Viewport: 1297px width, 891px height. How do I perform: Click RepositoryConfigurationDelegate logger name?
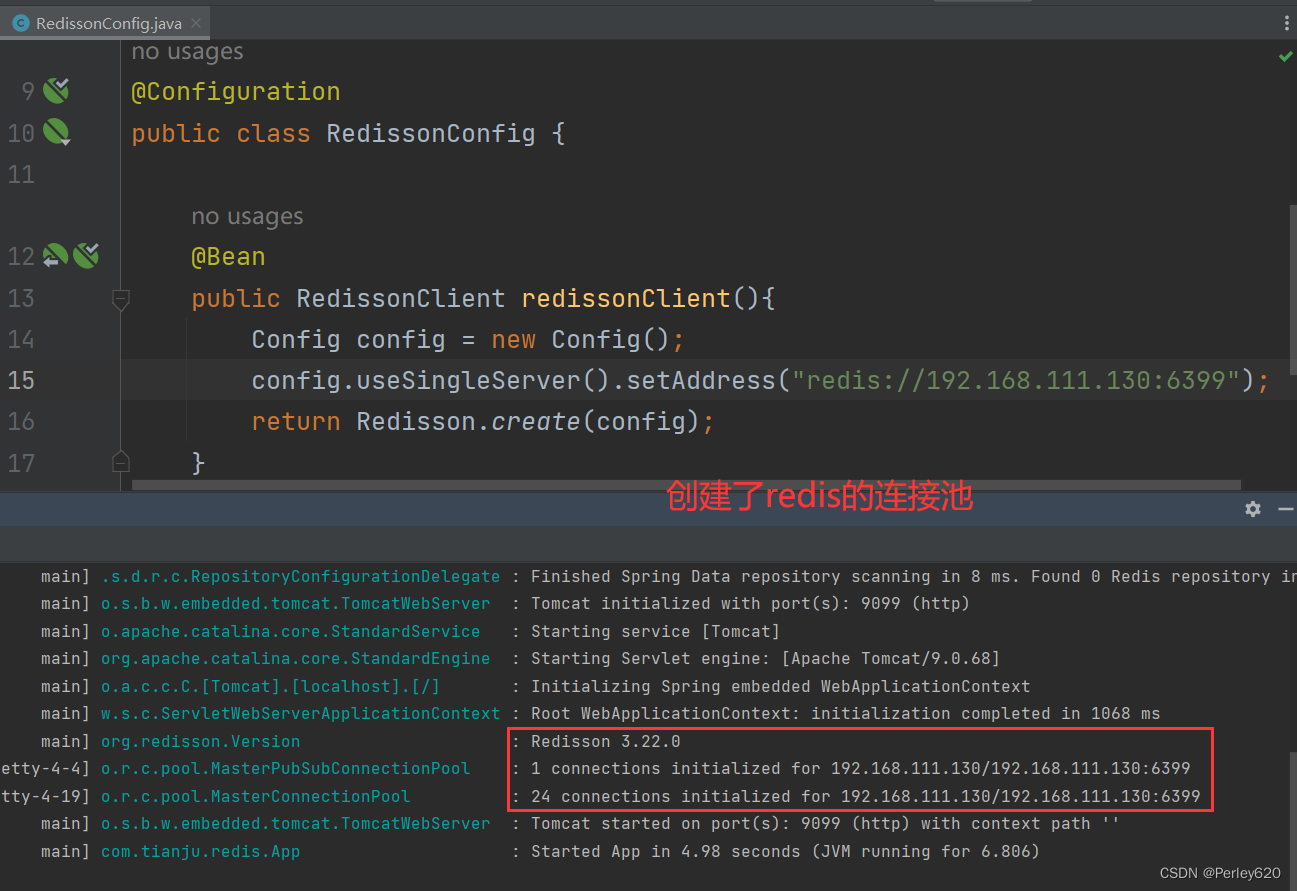coord(300,576)
